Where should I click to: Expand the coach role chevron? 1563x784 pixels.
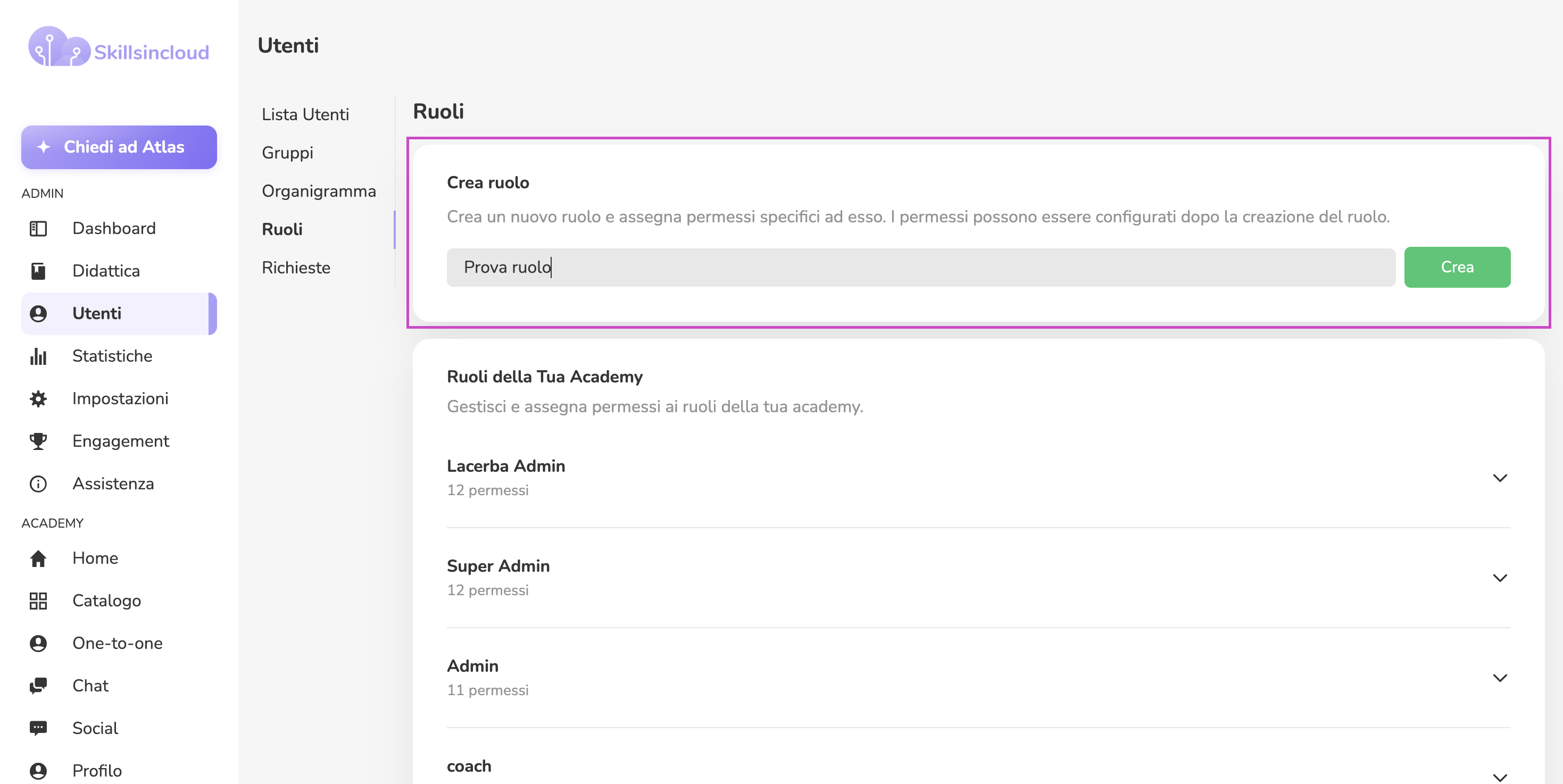(1500, 777)
